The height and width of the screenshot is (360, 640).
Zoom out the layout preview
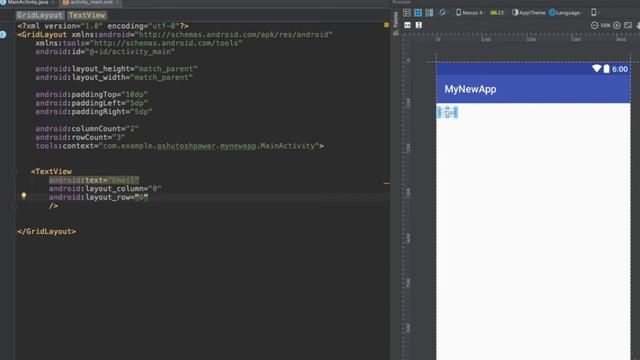[x=594, y=25]
